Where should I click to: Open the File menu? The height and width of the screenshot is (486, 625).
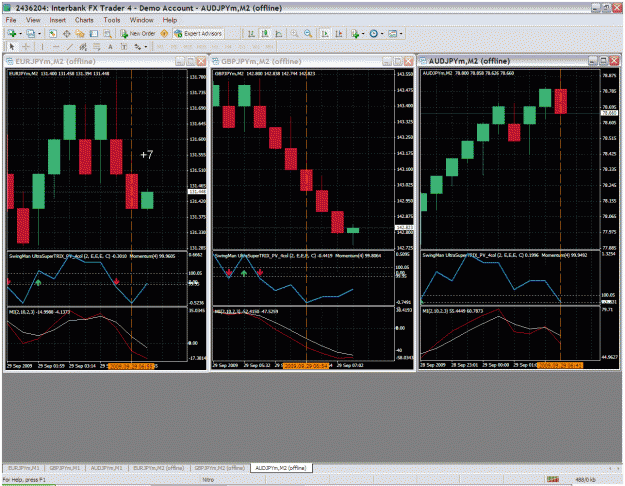(11, 20)
